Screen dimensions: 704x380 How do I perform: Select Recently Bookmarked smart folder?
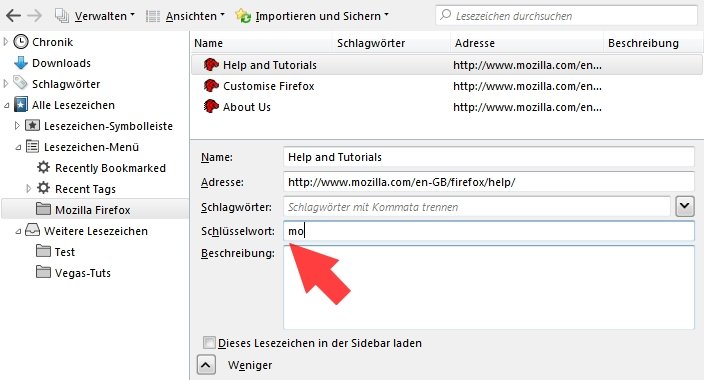pyautogui.click(x=110, y=168)
